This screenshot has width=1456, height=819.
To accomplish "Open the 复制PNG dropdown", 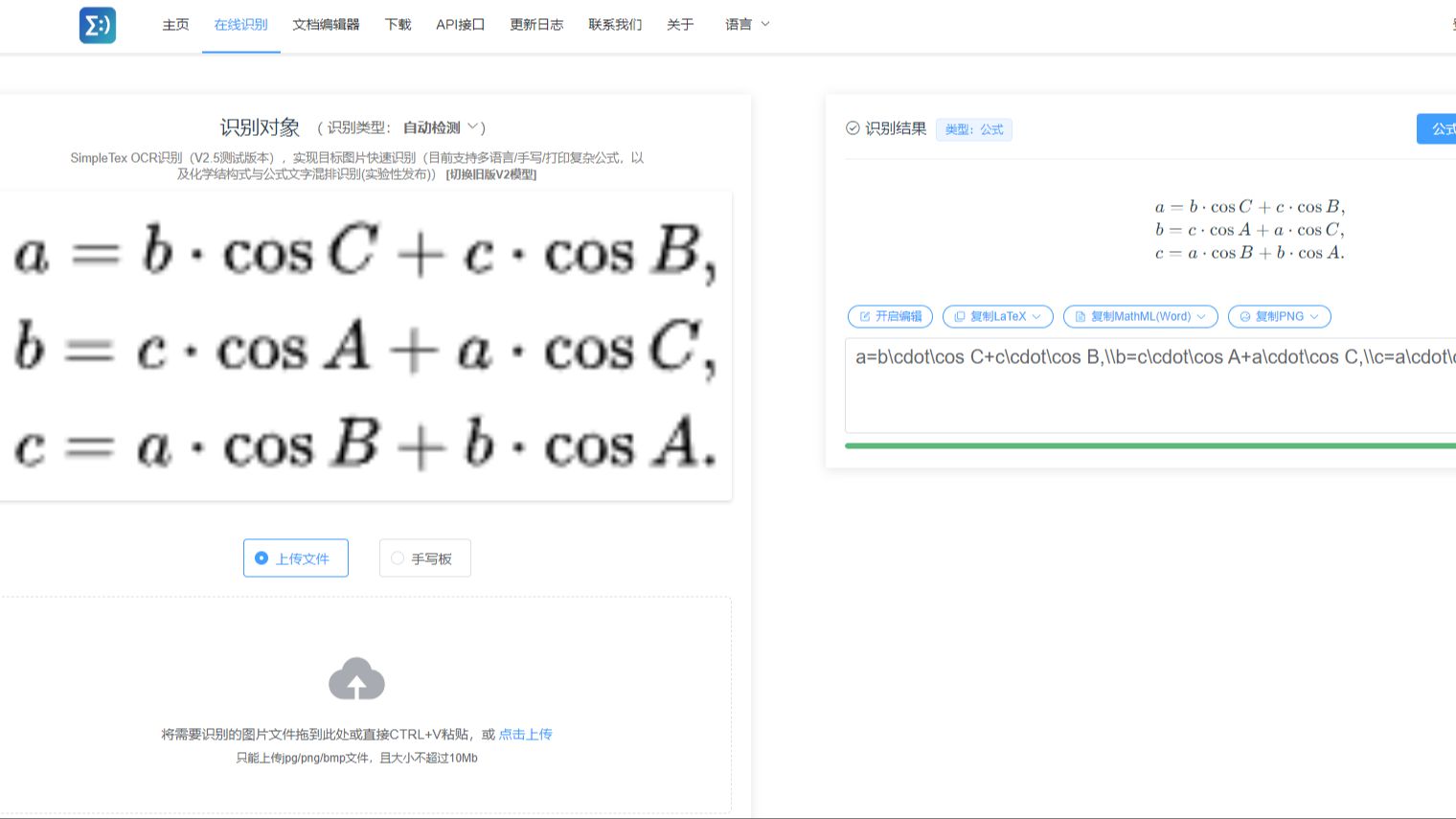I will coord(1280,316).
